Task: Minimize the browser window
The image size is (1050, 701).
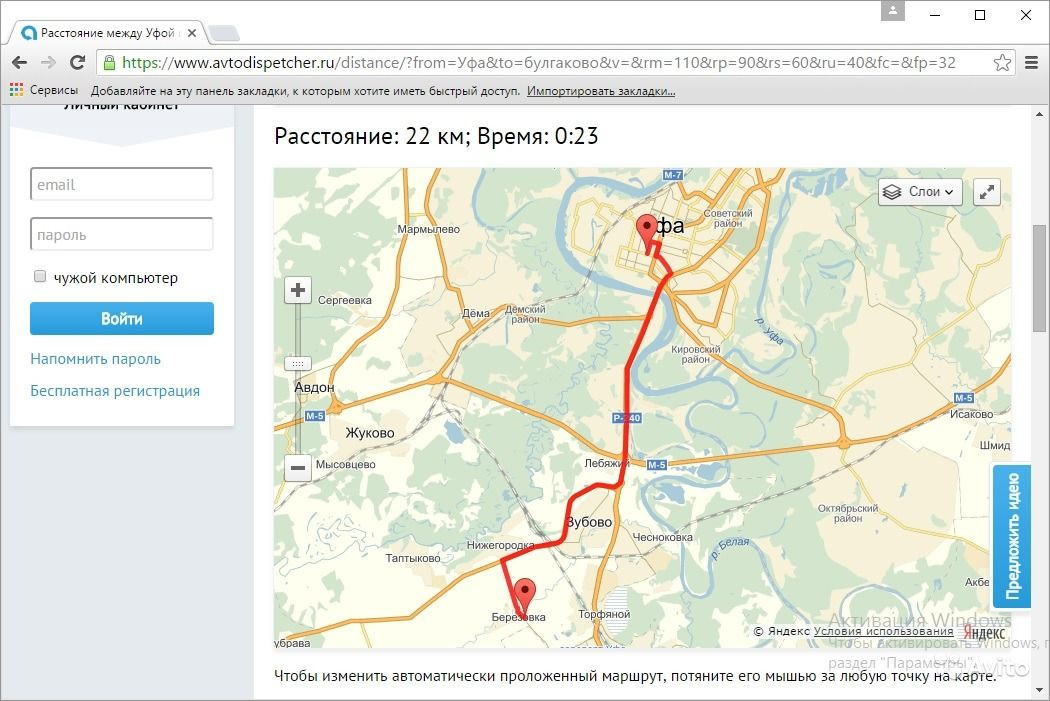Action: click(x=935, y=15)
